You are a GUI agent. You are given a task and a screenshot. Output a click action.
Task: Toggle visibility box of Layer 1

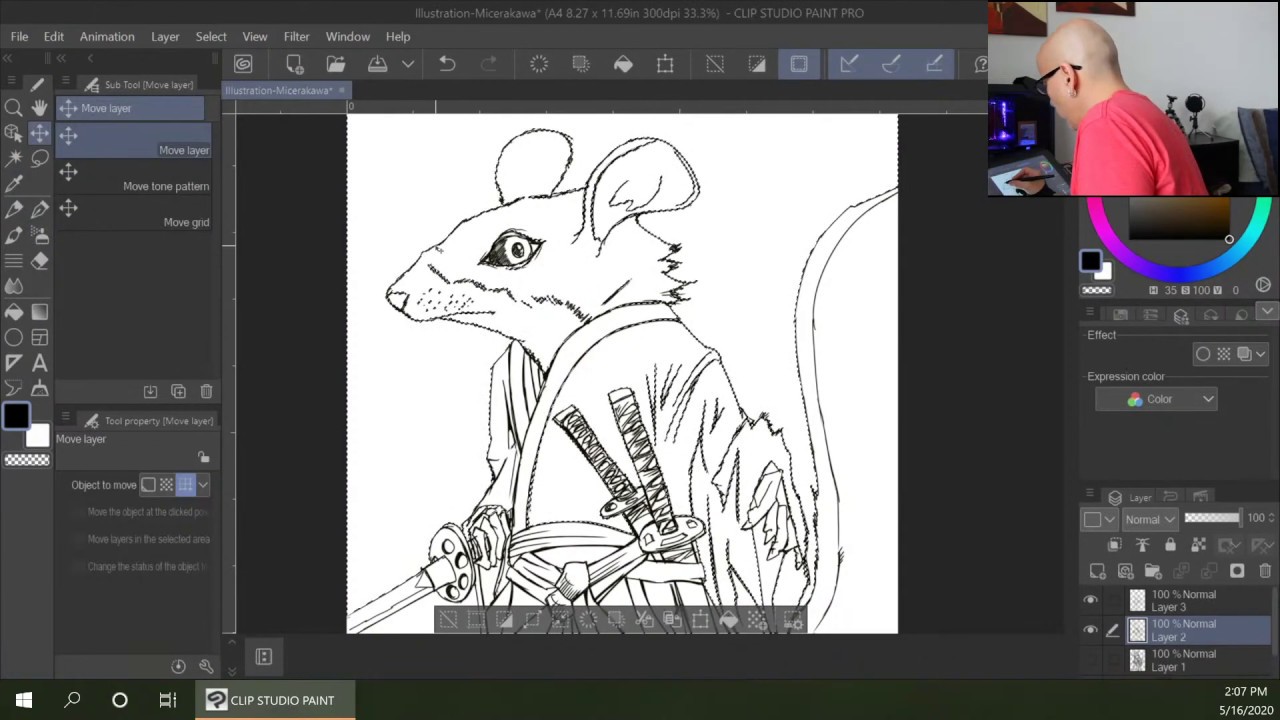coord(1091,660)
